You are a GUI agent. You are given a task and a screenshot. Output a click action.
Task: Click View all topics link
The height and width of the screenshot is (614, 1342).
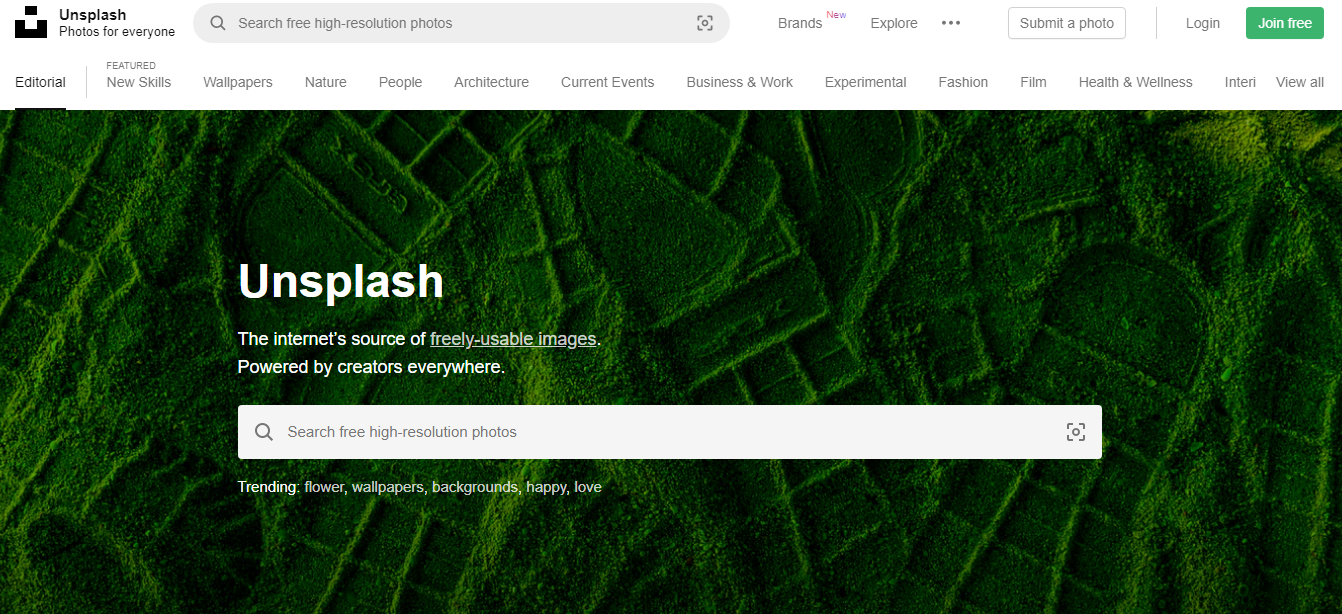tap(1300, 82)
